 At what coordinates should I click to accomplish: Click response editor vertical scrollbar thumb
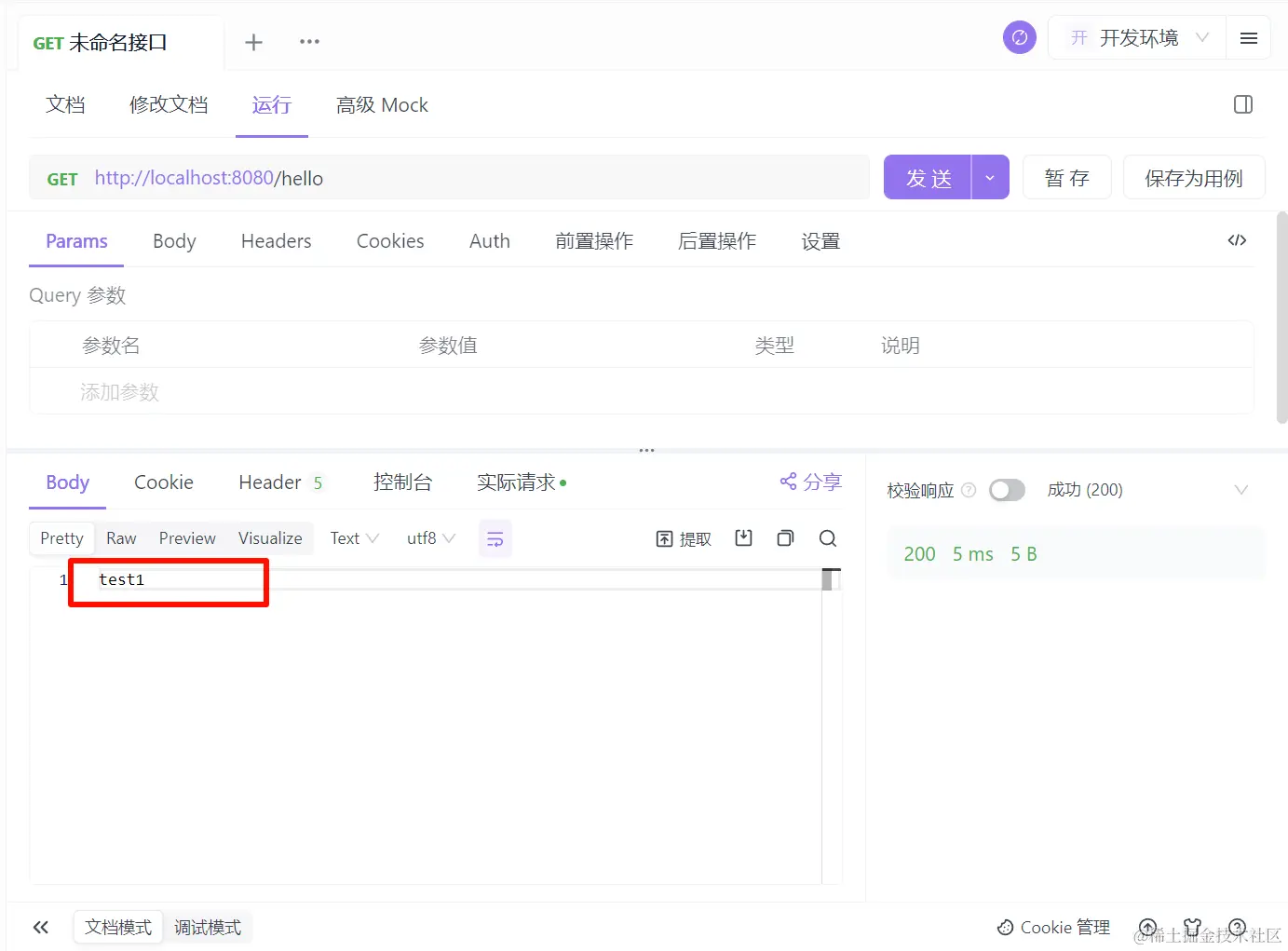click(x=827, y=579)
